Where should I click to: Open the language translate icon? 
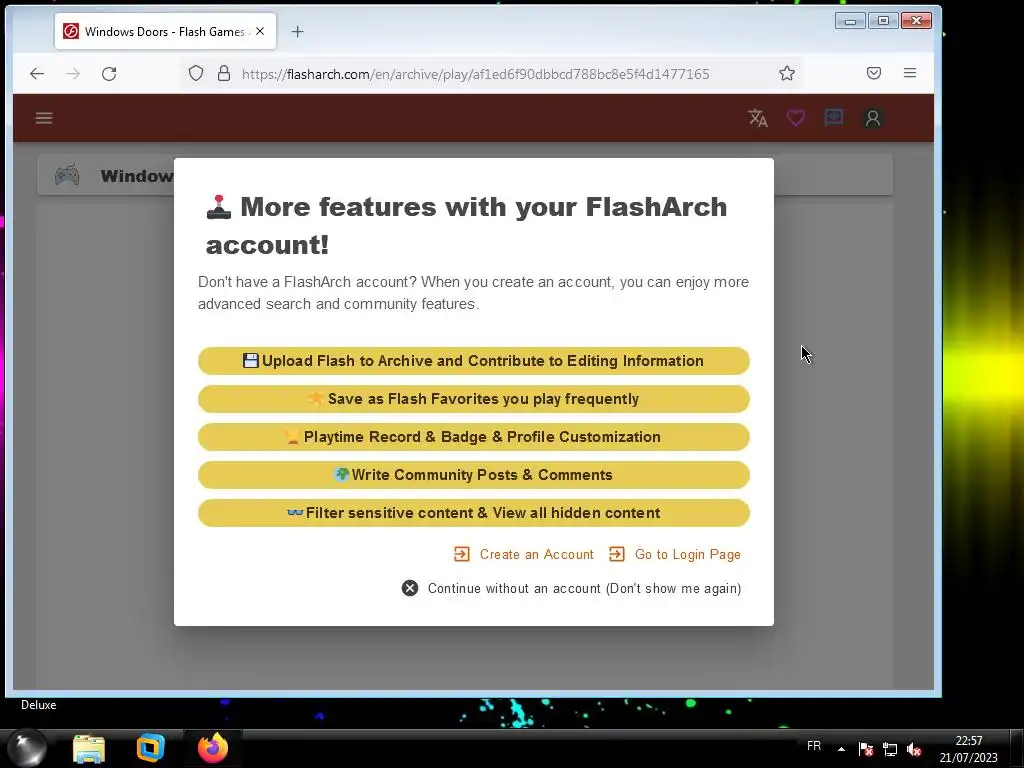(758, 118)
